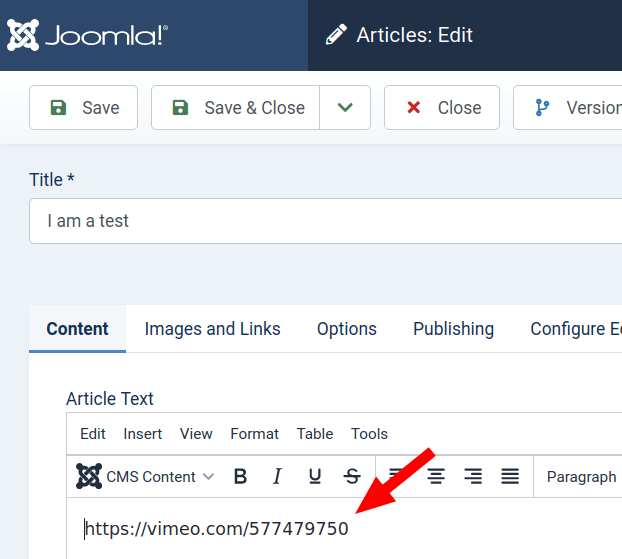Viewport: 622px width, 559px height.
Task: Click the Save button
Action: click(x=84, y=108)
